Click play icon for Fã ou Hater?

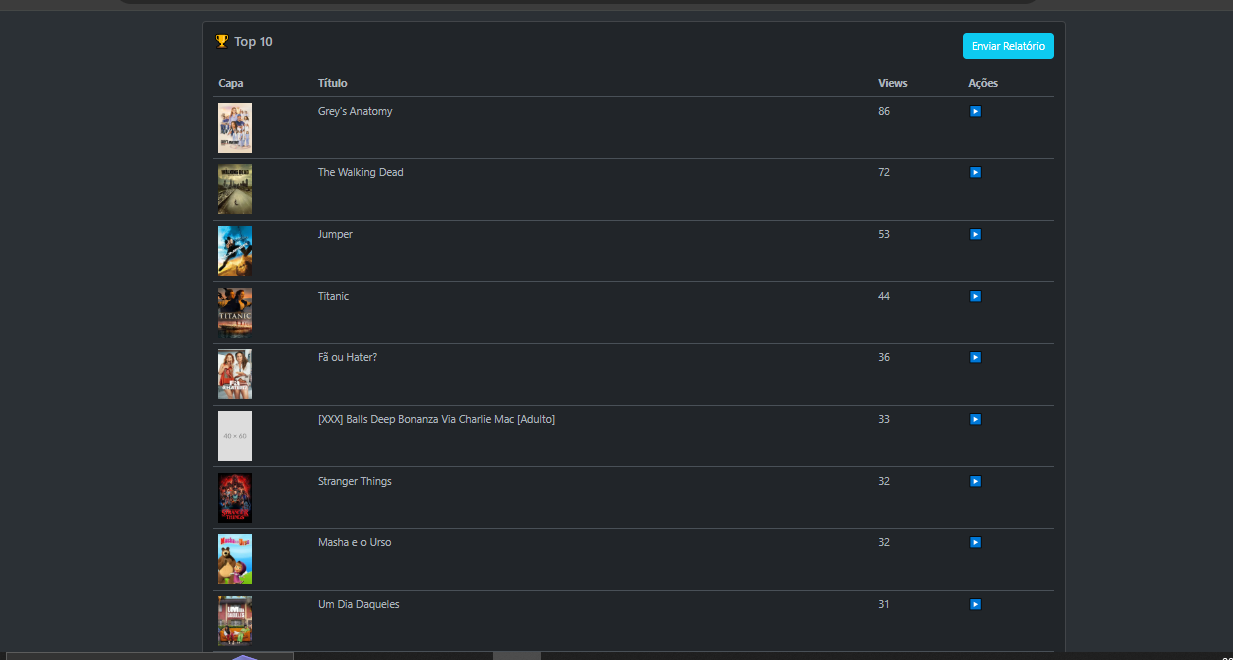coord(975,358)
